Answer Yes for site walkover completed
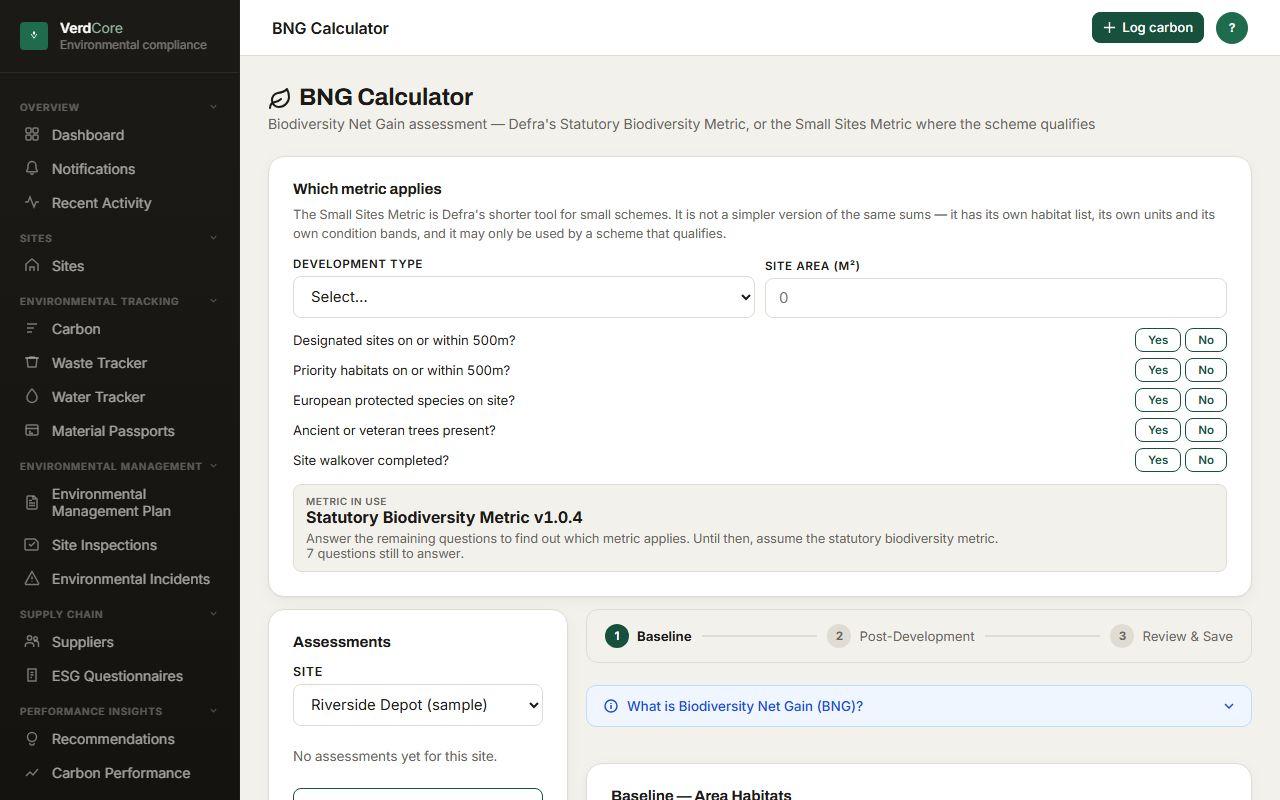The image size is (1280, 800). coord(1158,460)
